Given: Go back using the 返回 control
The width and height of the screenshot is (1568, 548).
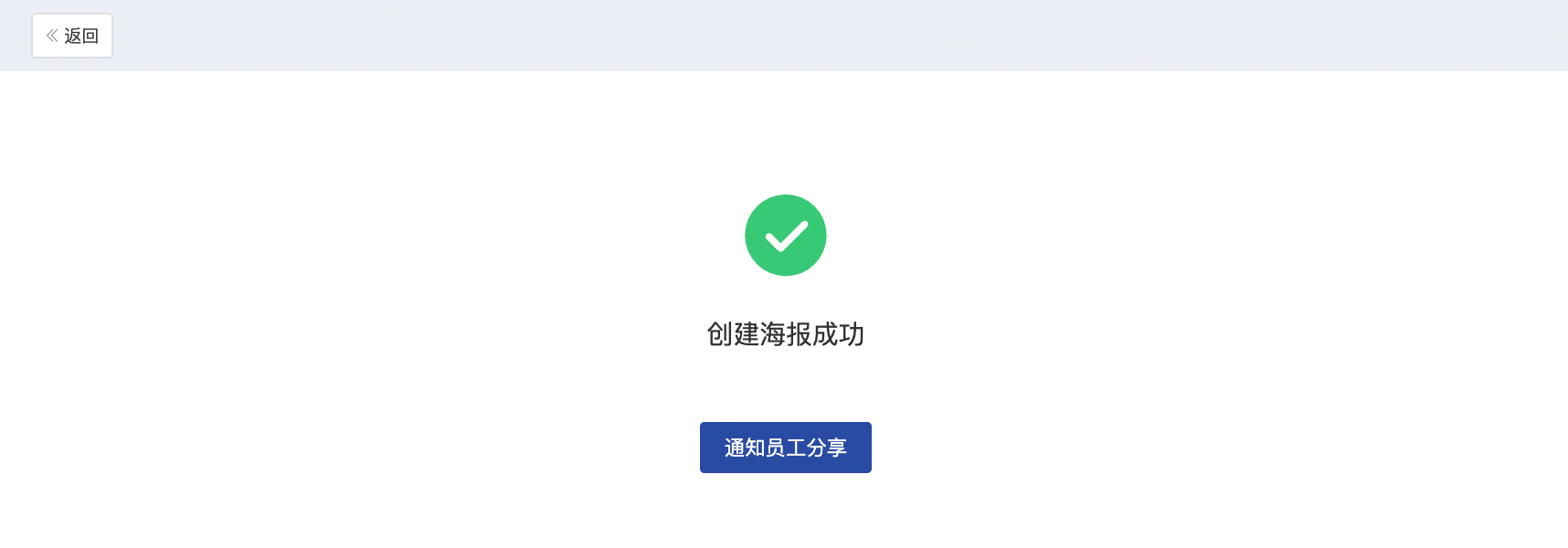Looking at the screenshot, I should coord(72,36).
